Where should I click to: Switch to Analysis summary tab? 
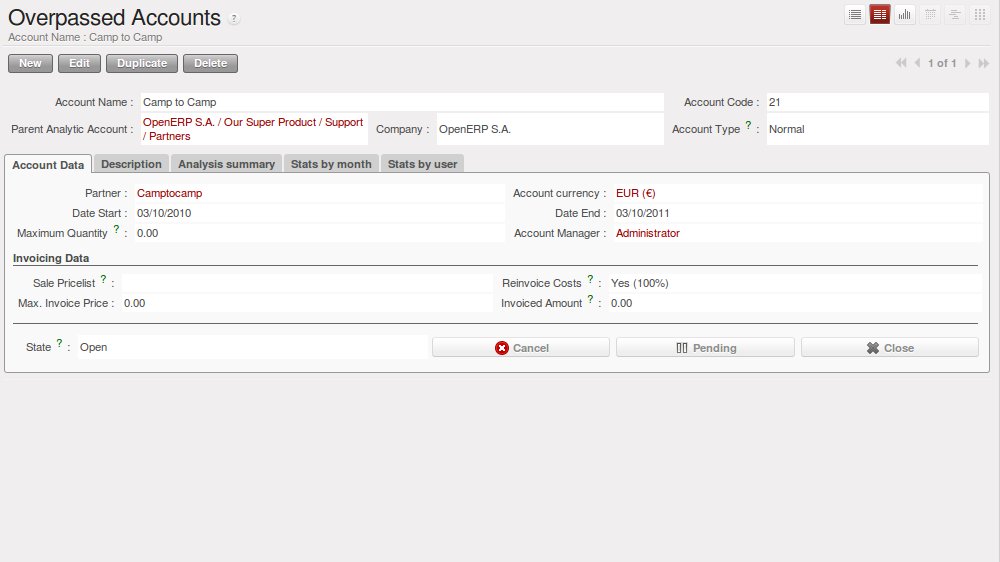226,164
